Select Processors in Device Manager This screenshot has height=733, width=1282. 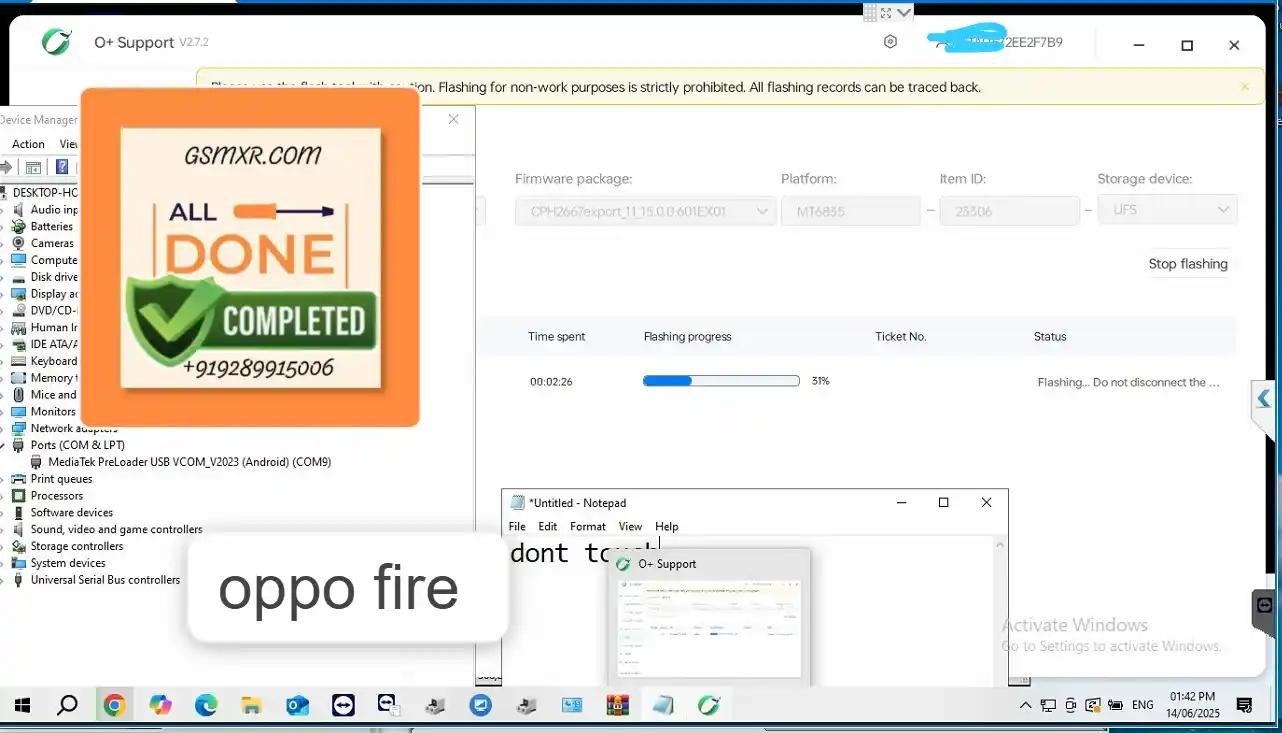57,496
